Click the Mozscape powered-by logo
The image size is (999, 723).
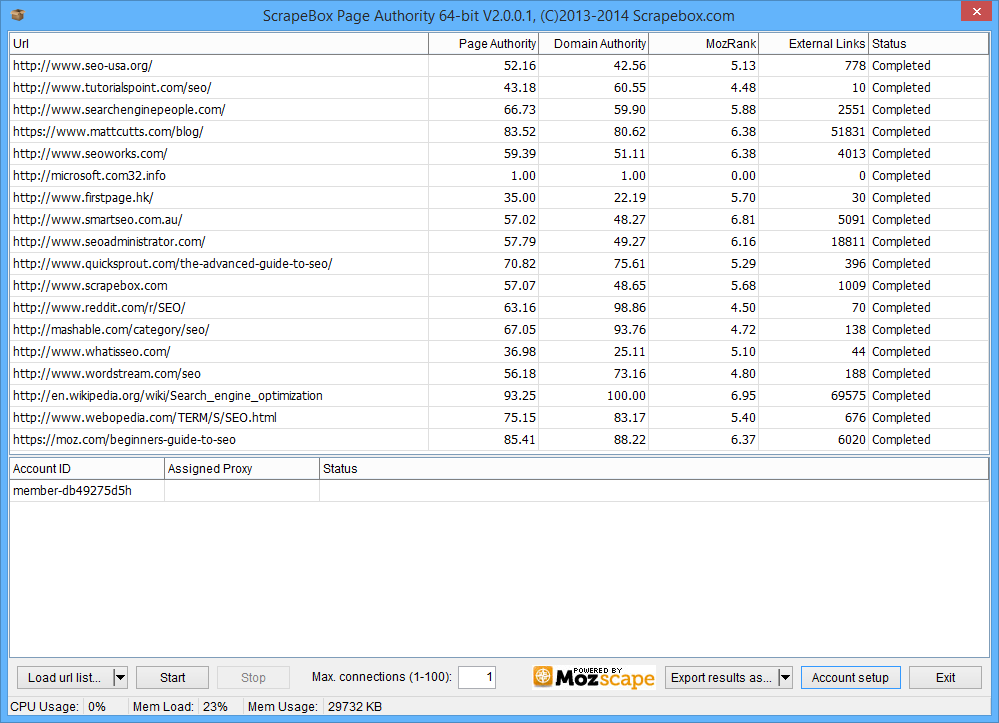click(x=593, y=677)
